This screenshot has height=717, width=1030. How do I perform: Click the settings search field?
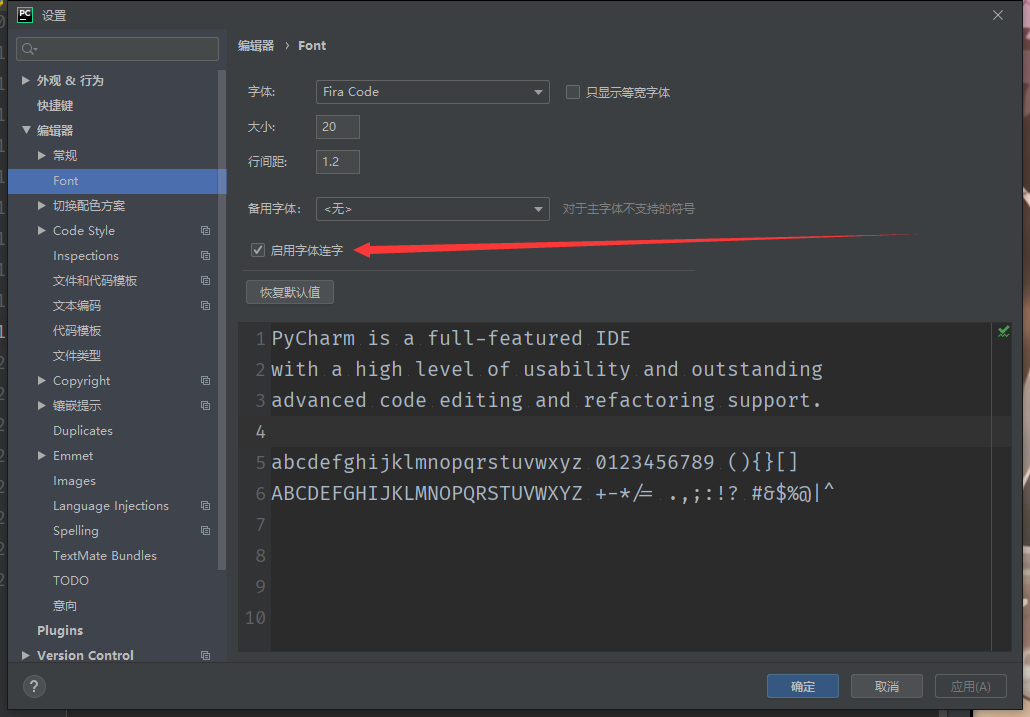tap(118, 49)
